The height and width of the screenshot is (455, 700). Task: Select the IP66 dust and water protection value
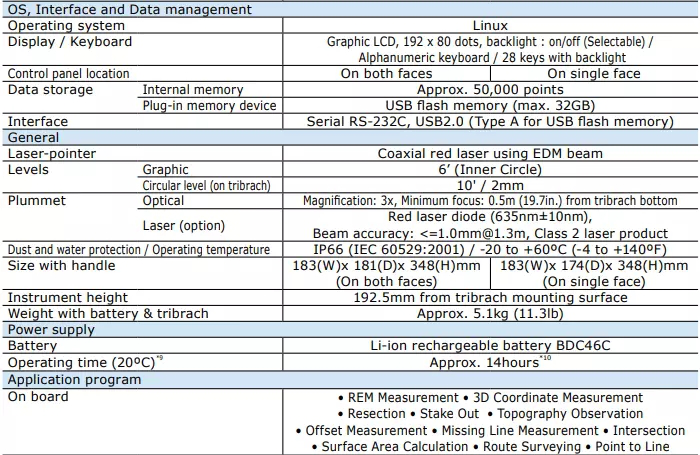point(489,249)
